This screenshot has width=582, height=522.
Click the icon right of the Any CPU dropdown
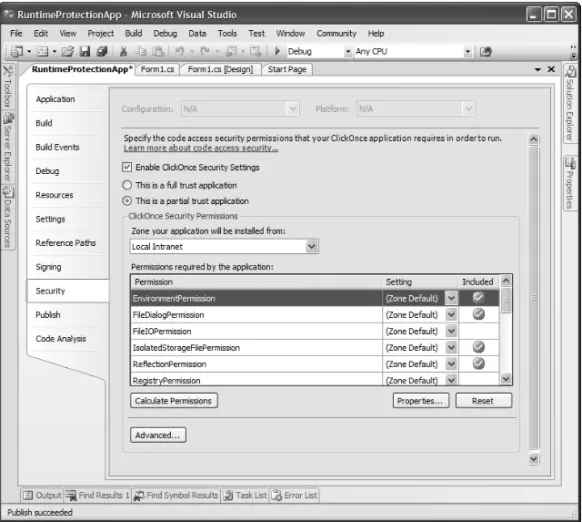click(485, 51)
